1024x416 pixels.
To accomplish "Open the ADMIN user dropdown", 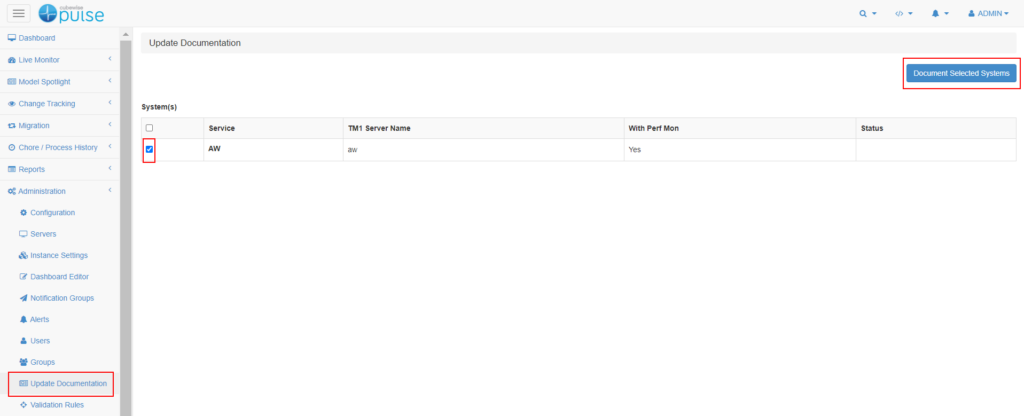I will click(x=987, y=14).
